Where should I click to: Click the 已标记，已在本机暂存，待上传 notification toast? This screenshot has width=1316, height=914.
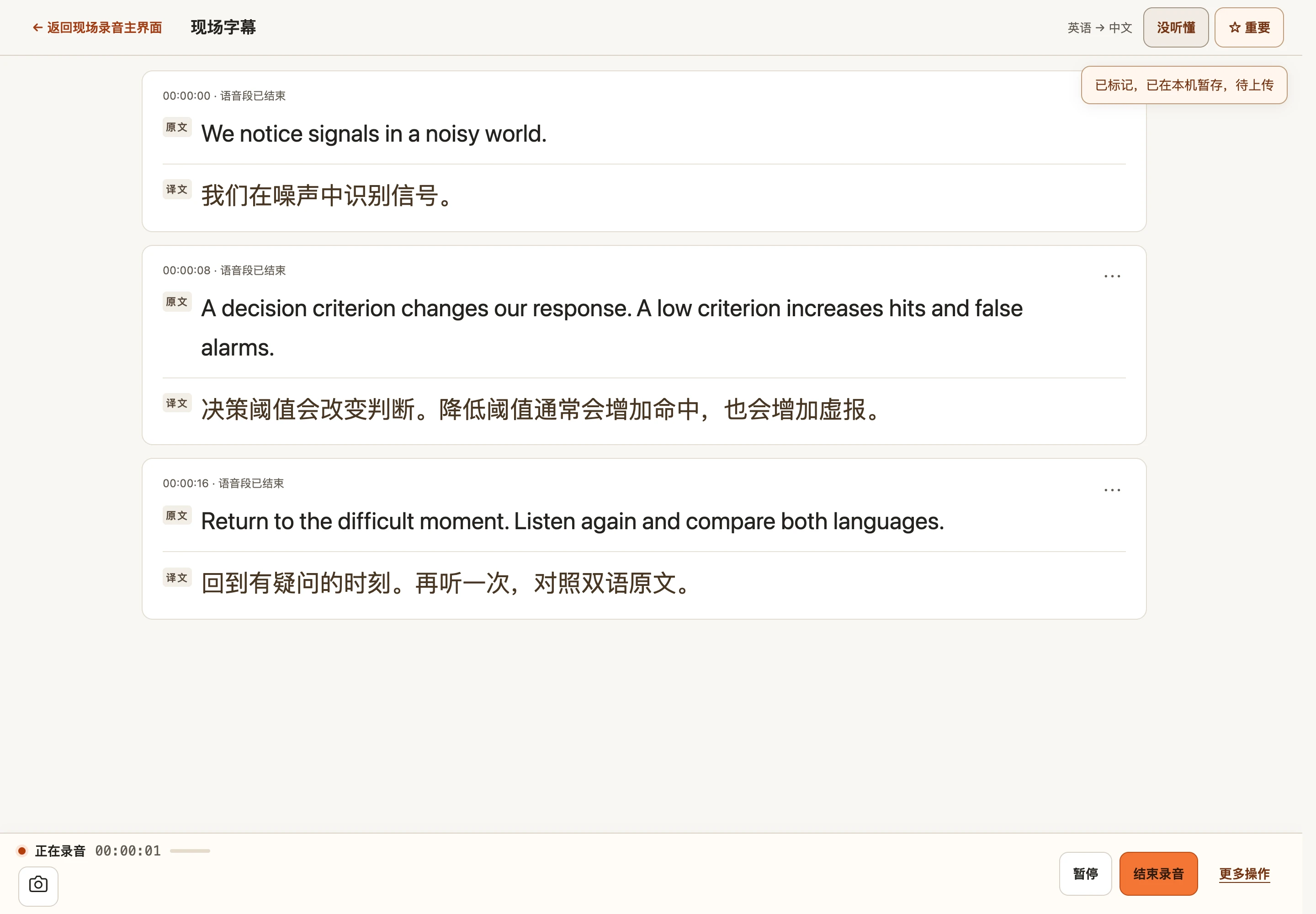pyautogui.click(x=1183, y=85)
